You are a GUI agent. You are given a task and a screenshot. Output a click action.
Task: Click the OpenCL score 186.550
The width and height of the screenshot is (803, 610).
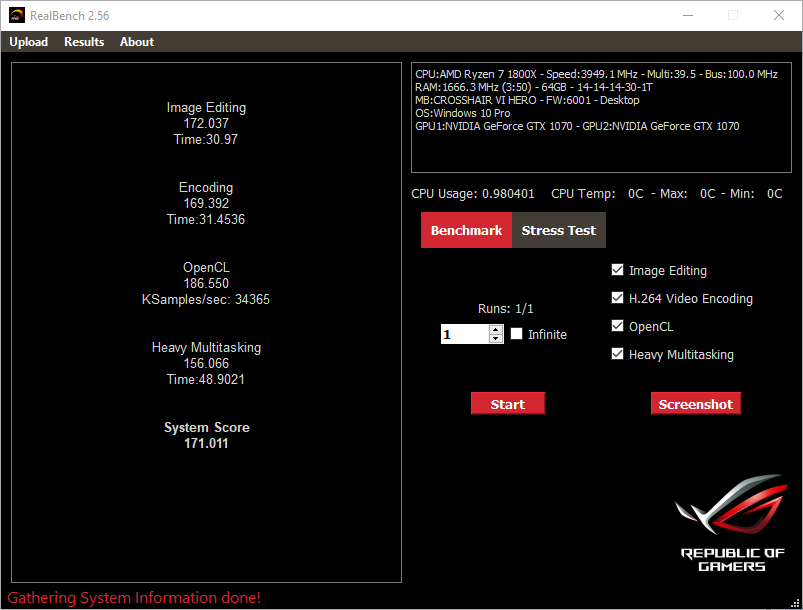coord(206,283)
